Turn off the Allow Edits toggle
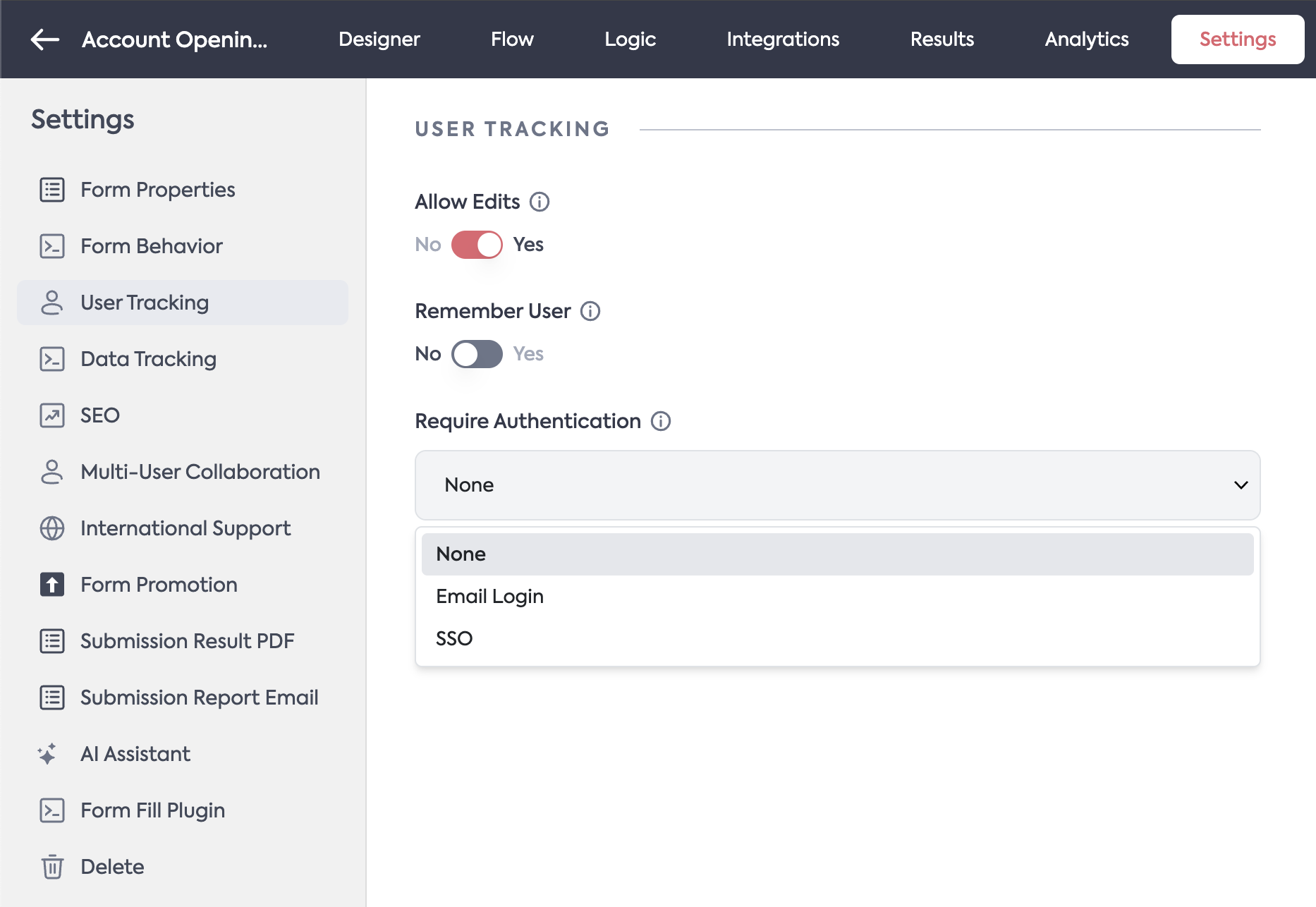 477,245
